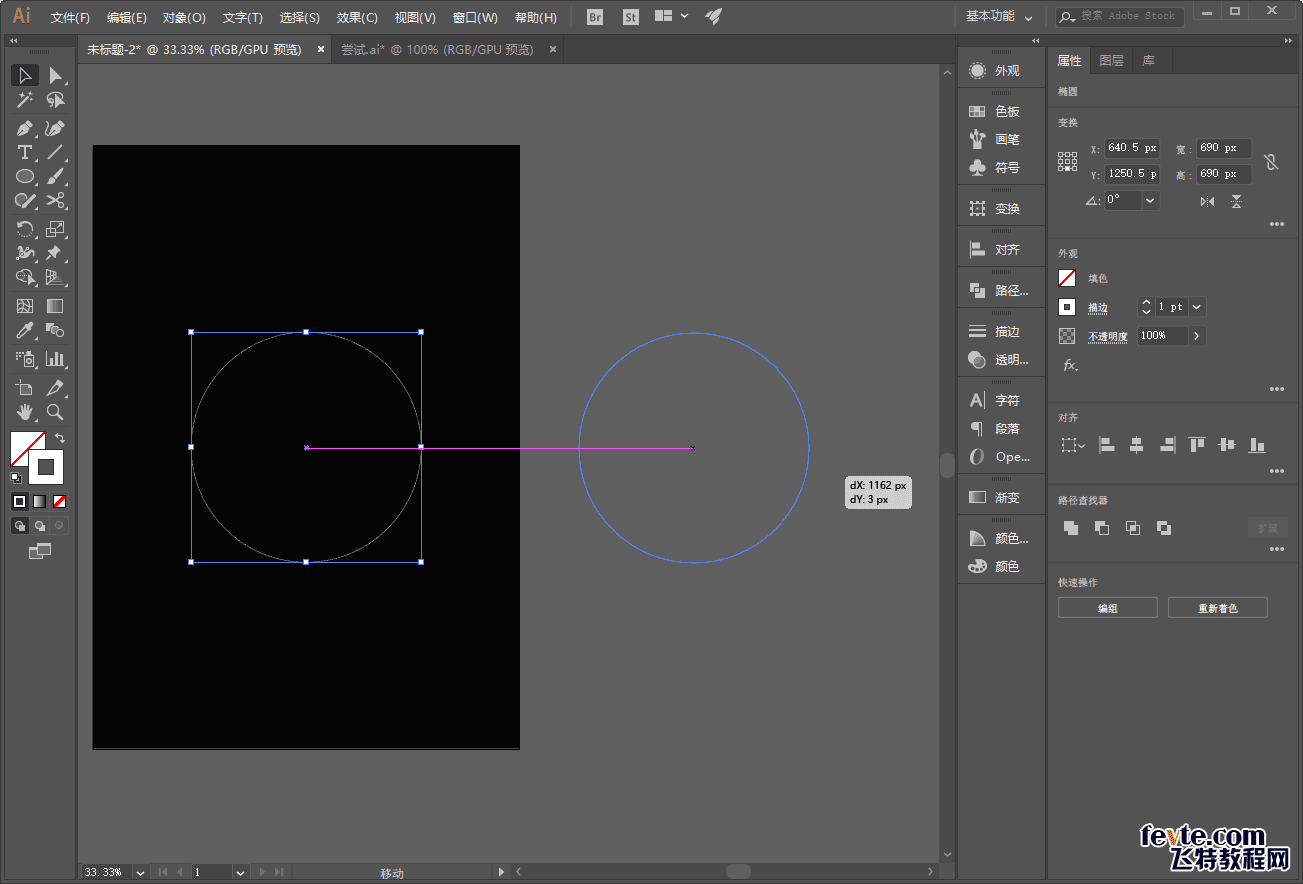1303x884 pixels.
Task: Select the Direct Selection tool
Action: (x=55, y=75)
